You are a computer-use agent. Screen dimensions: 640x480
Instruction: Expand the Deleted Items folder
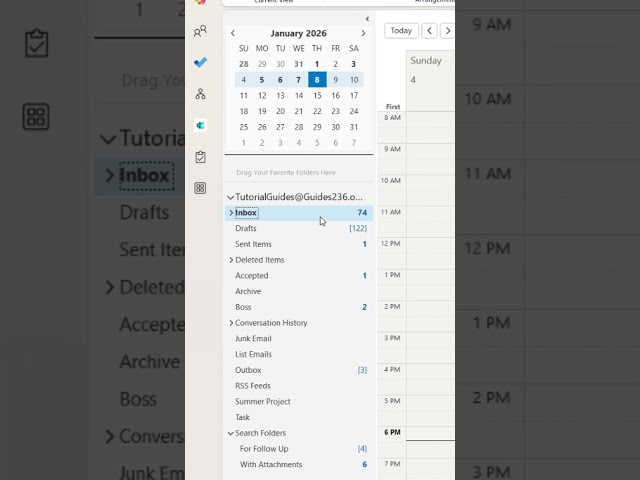231,260
